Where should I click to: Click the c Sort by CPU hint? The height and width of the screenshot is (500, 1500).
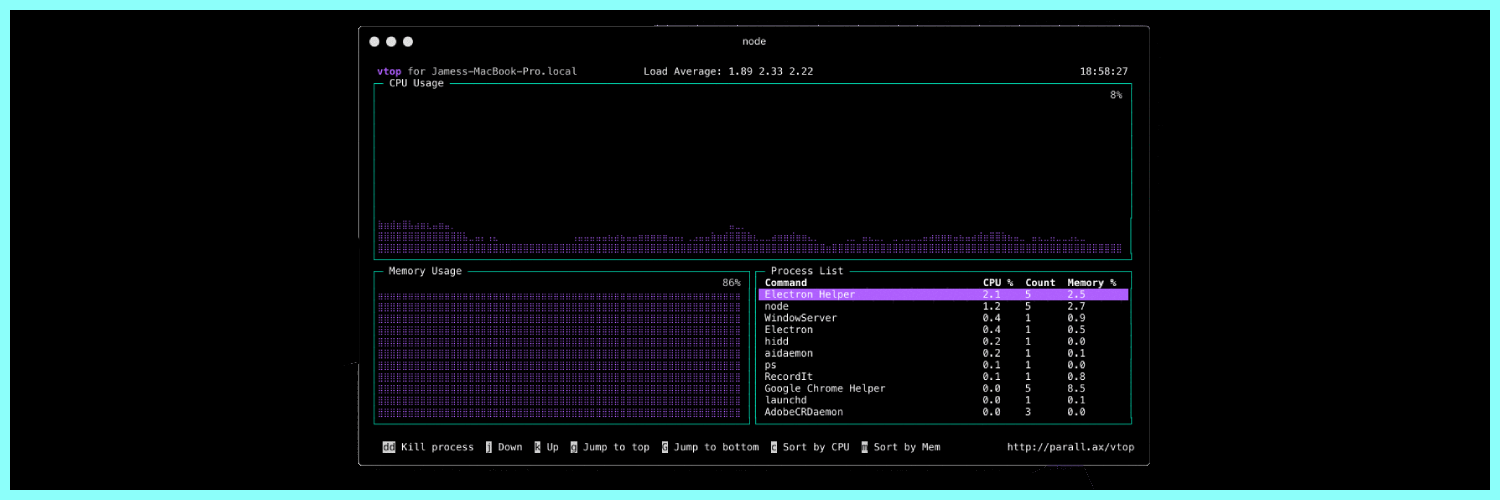click(x=810, y=447)
